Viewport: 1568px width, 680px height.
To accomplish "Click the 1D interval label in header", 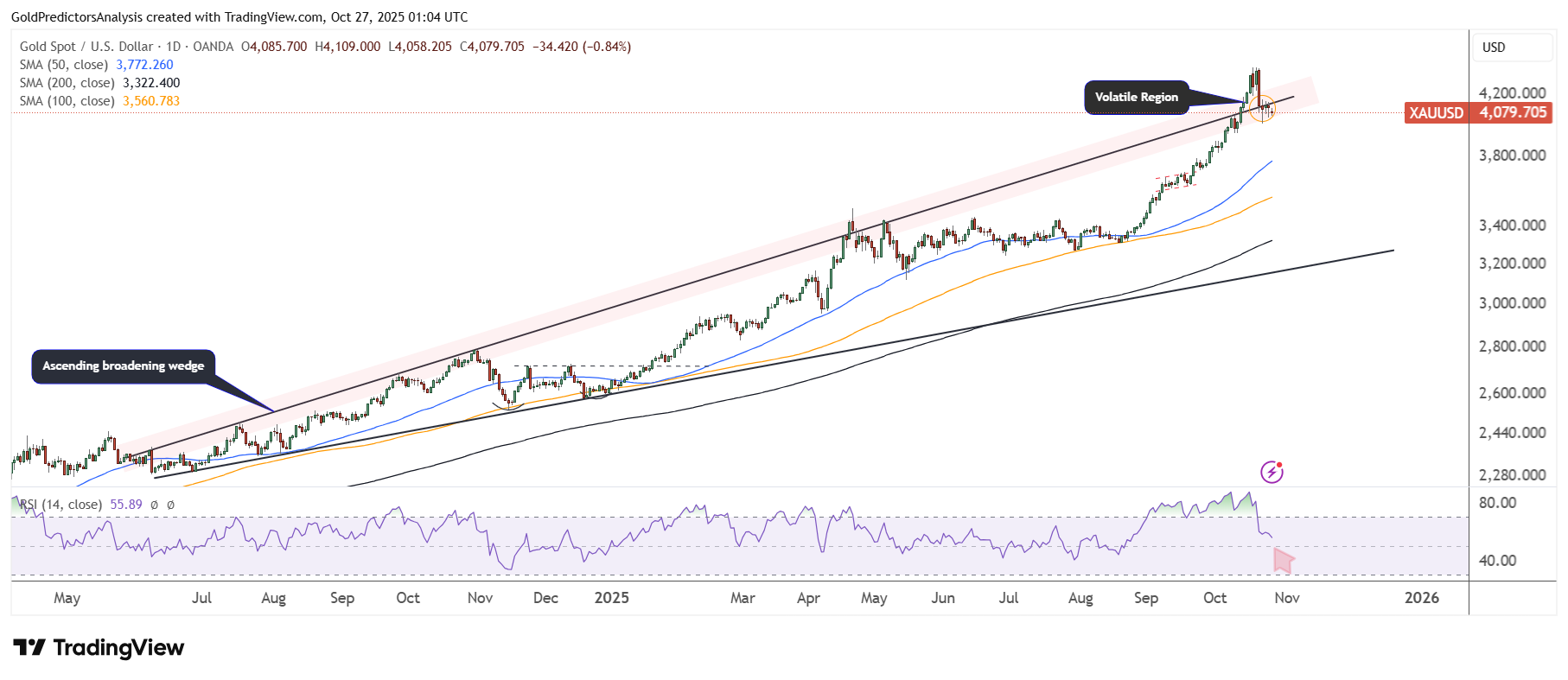I will [x=173, y=47].
